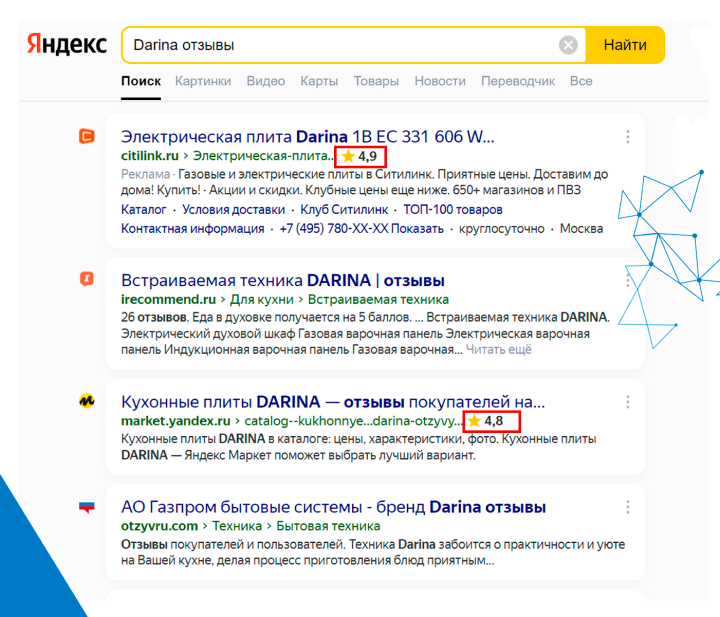The image size is (720, 617).
Task: Click the Встраиваемая техника breadcrumb
Action: (378, 300)
